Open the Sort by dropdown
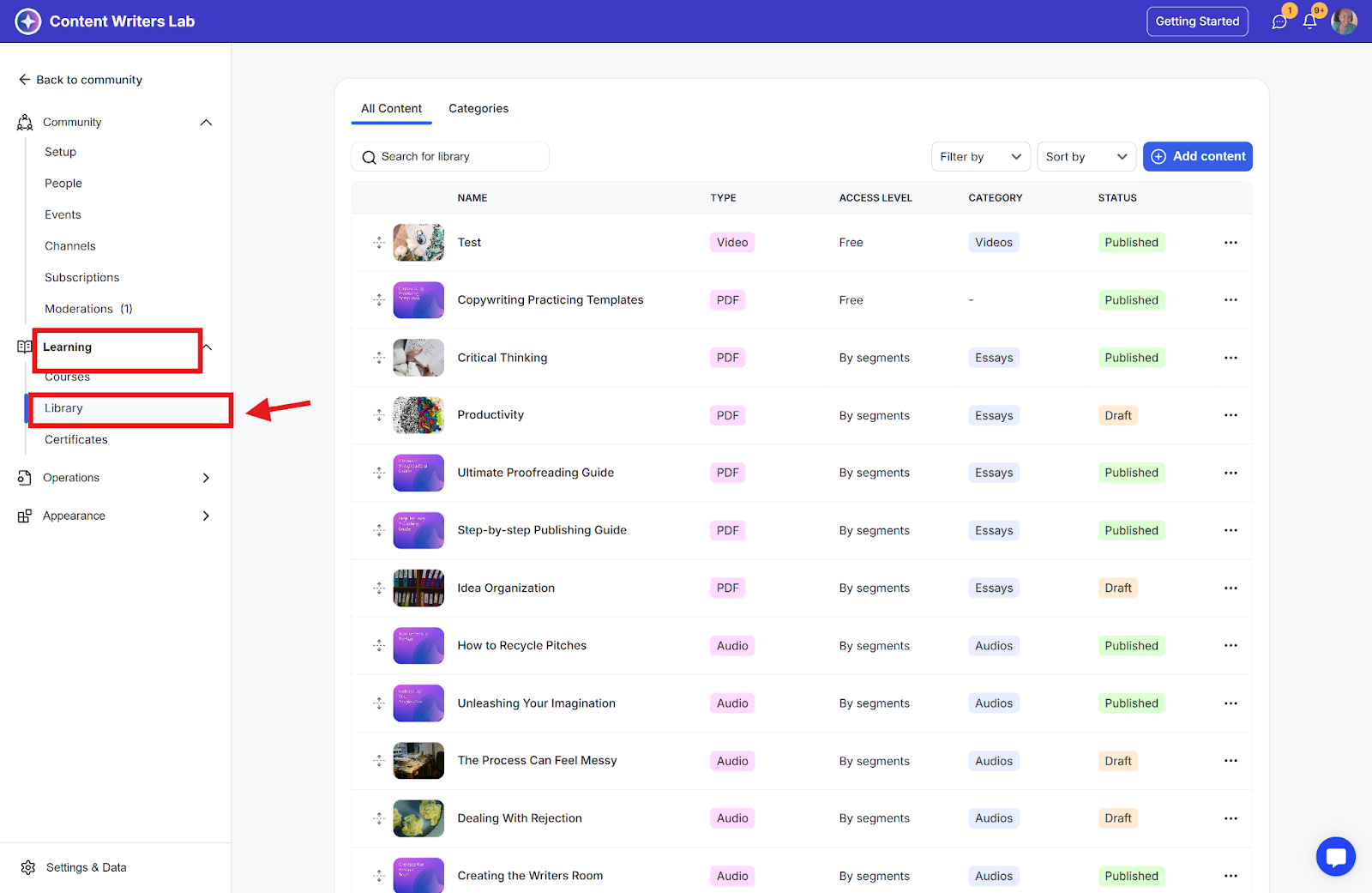 [1086, 156]
